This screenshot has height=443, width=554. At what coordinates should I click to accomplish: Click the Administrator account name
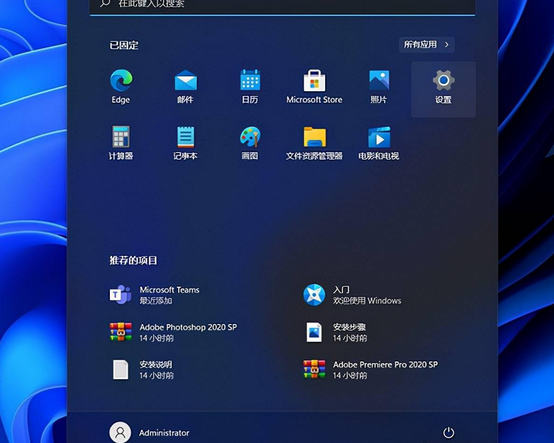tap(164, 433)
